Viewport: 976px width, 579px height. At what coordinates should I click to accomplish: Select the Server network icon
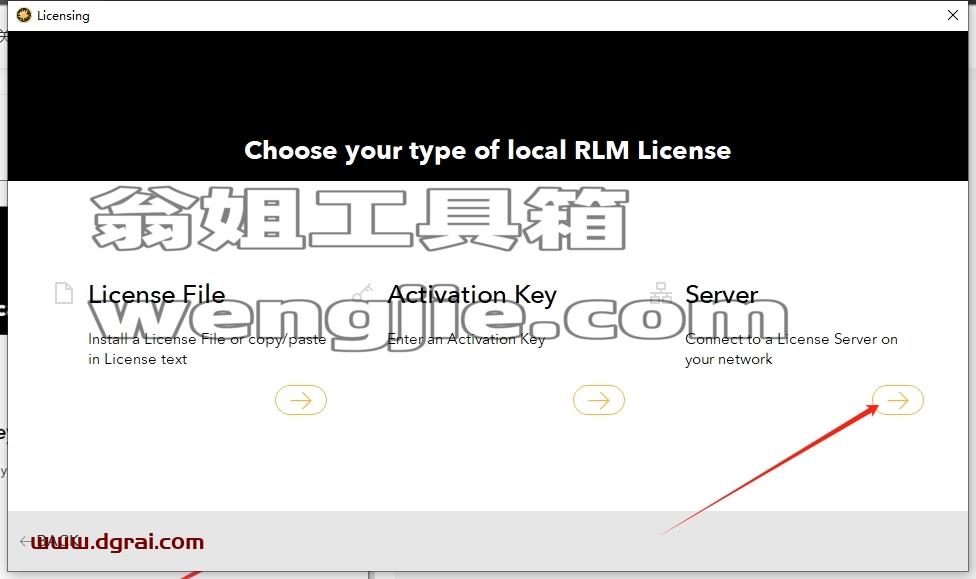[660, 293]
